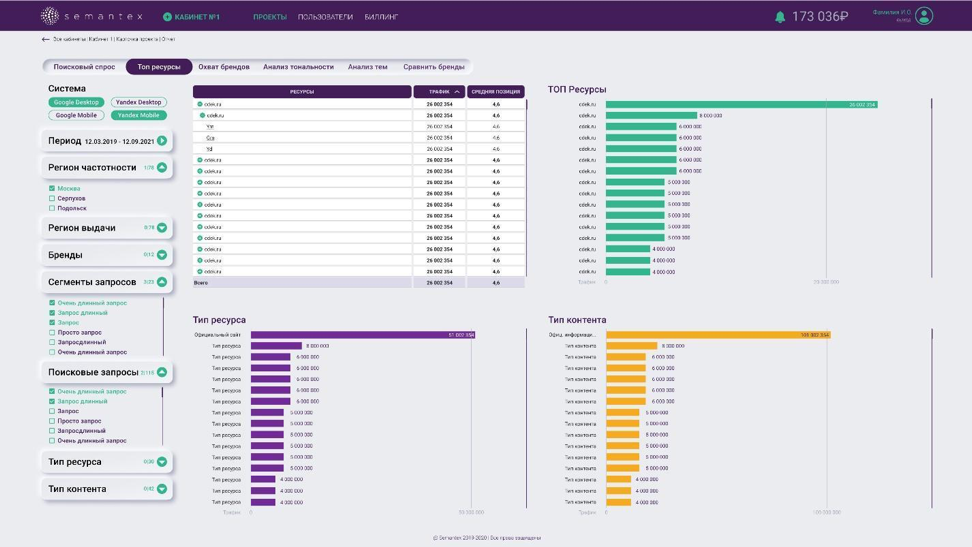
Task: Switch to Анализ тональности tab
Action: 298,67
